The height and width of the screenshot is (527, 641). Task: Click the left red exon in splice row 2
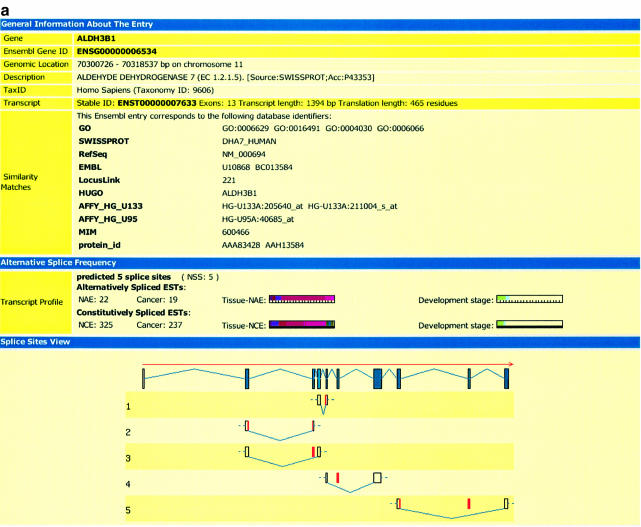pos(247,426)
